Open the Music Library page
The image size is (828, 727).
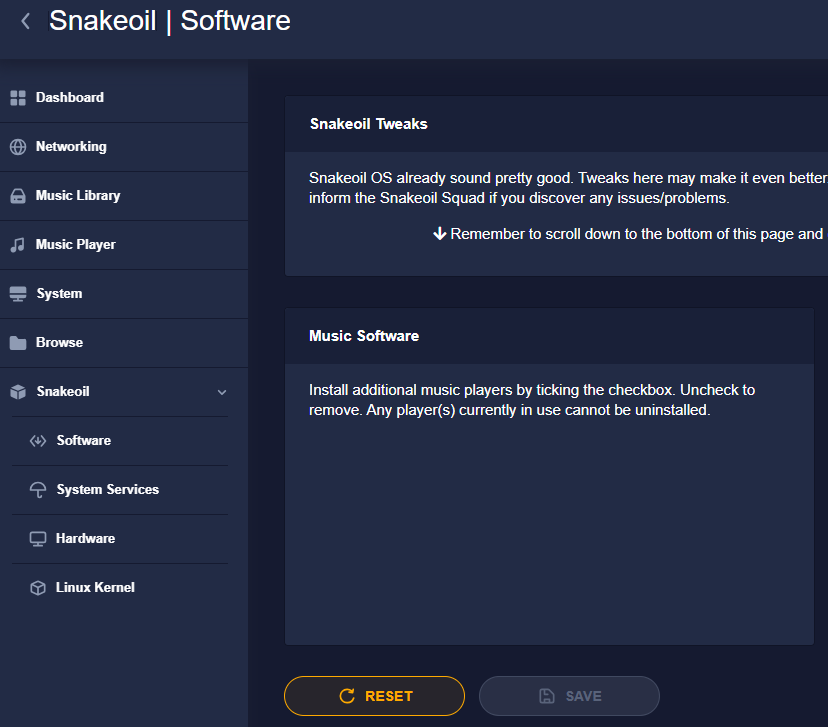point(124,196)
